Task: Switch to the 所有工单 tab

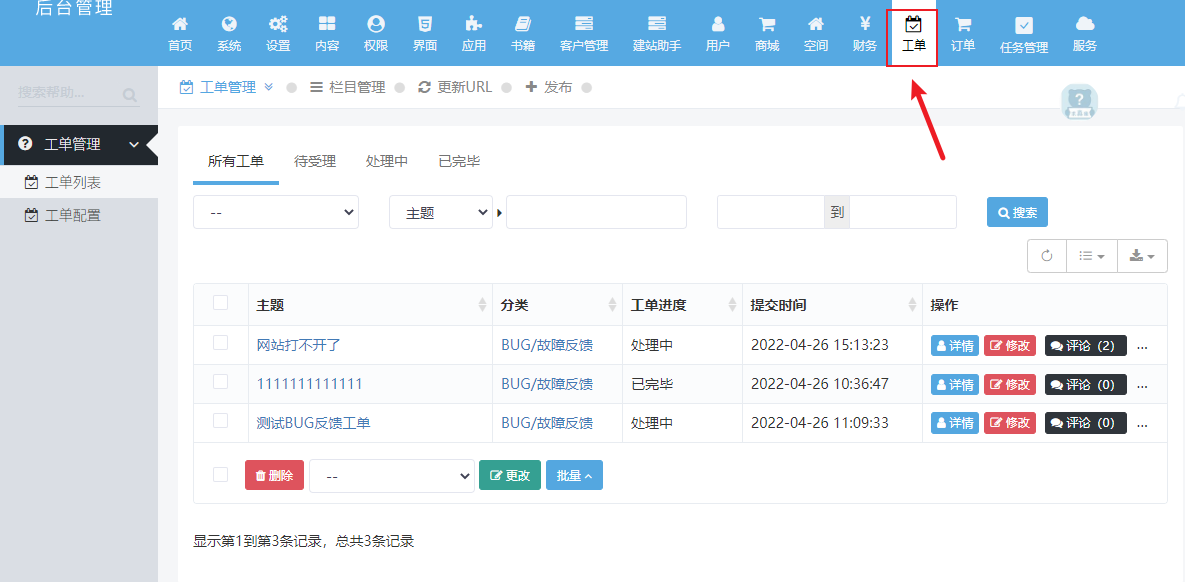Action: (236, 161)
